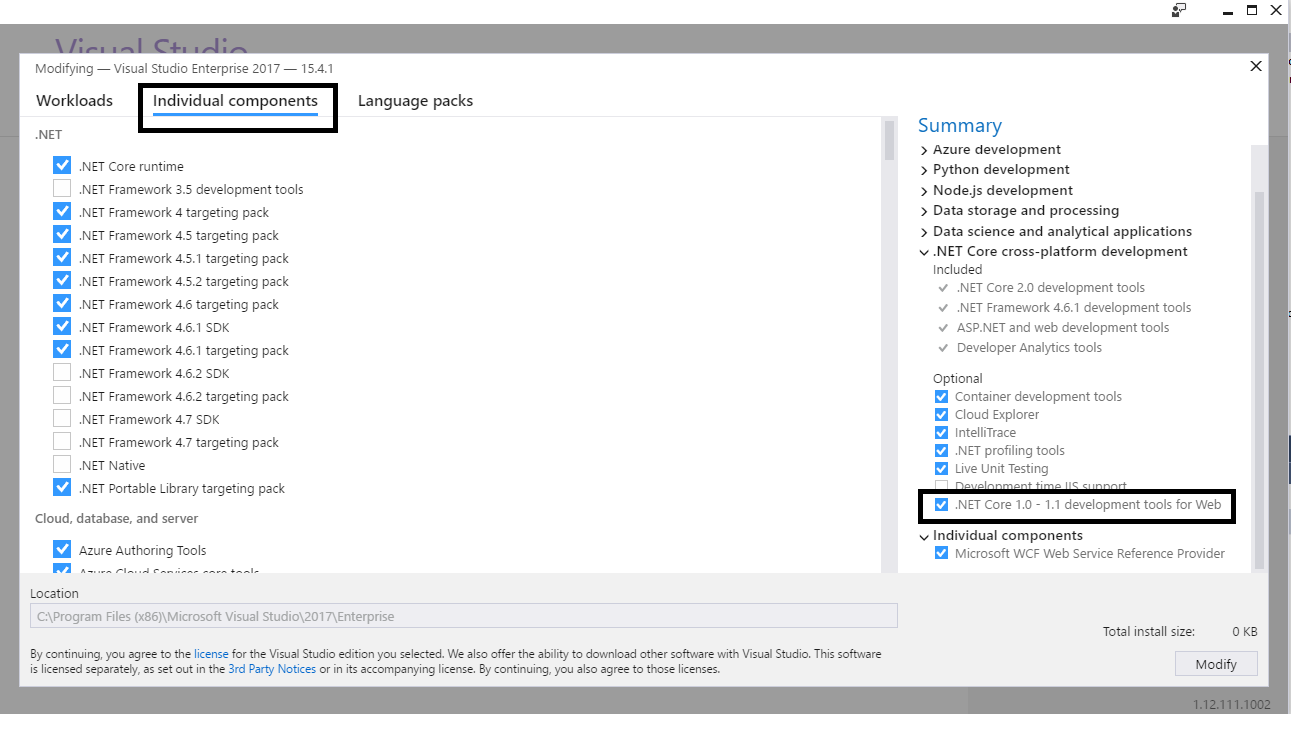This screenshot has width=1292, height=732.
Task: Click the Total install size label
Action: (x=1149, y=632)
